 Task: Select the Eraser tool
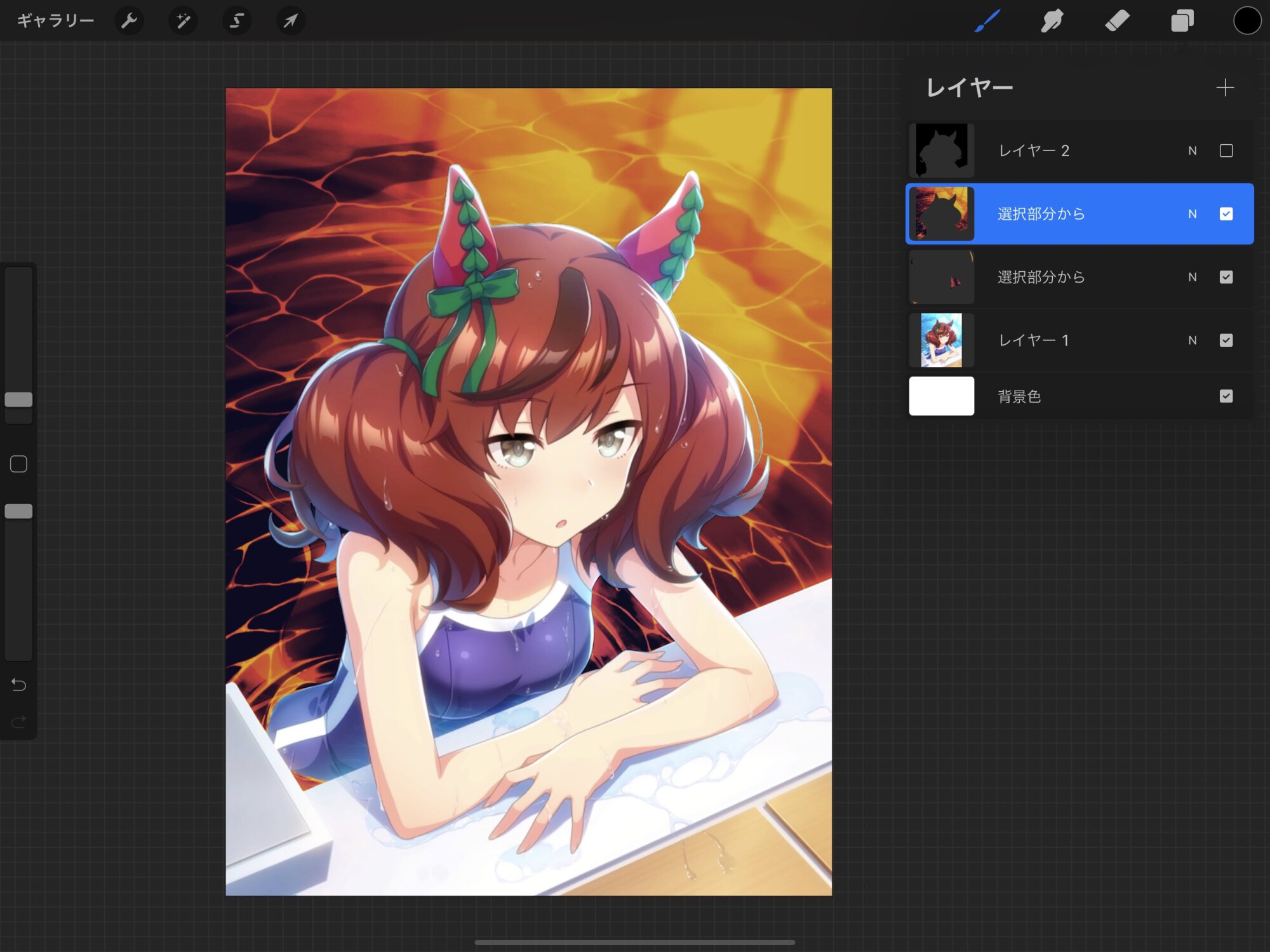[x=1117, y=21]
